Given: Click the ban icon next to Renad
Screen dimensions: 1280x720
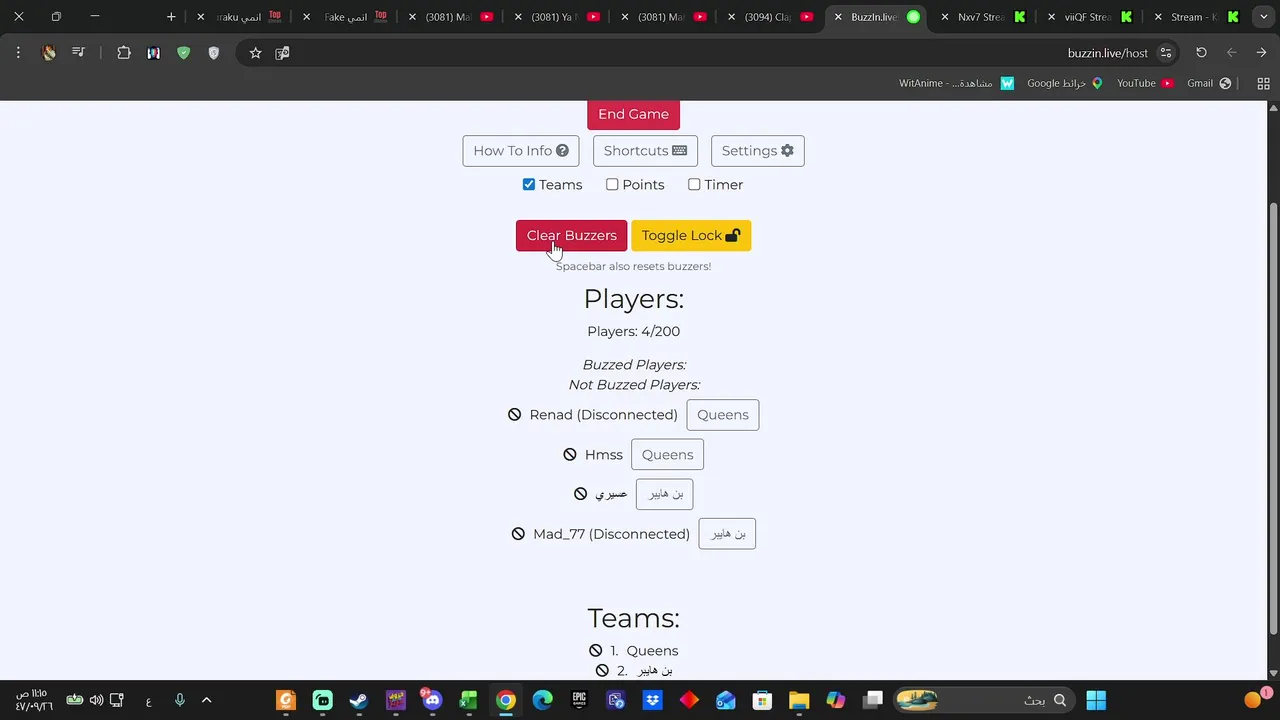Looking at the screenshot, I should pos(514,414).
